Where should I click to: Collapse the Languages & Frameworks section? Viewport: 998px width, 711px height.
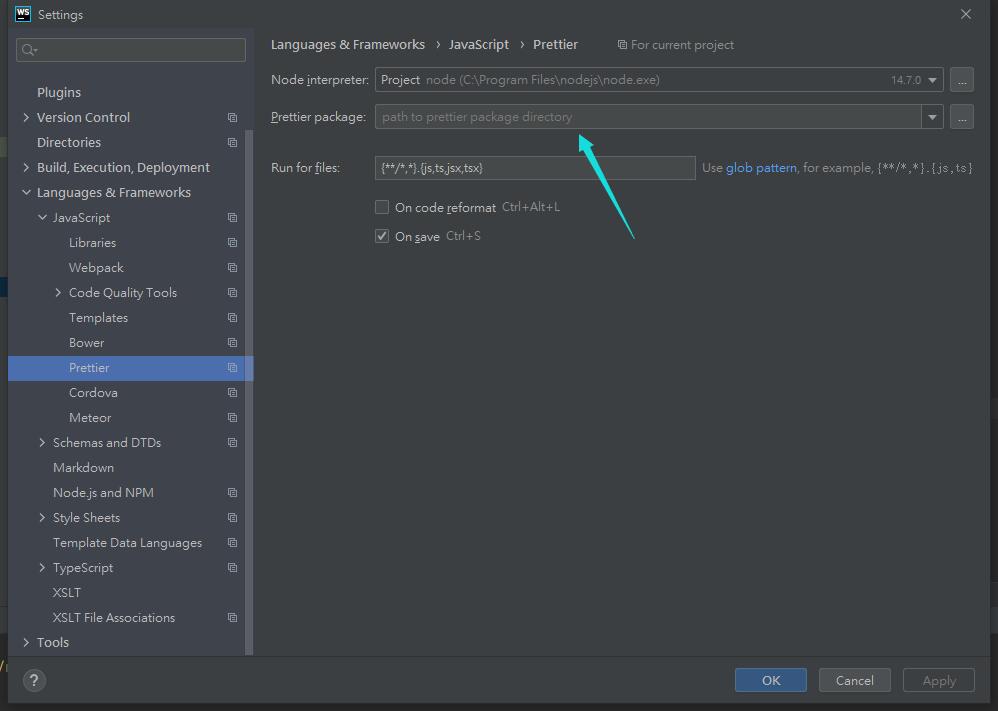click(x=26, y=193)
